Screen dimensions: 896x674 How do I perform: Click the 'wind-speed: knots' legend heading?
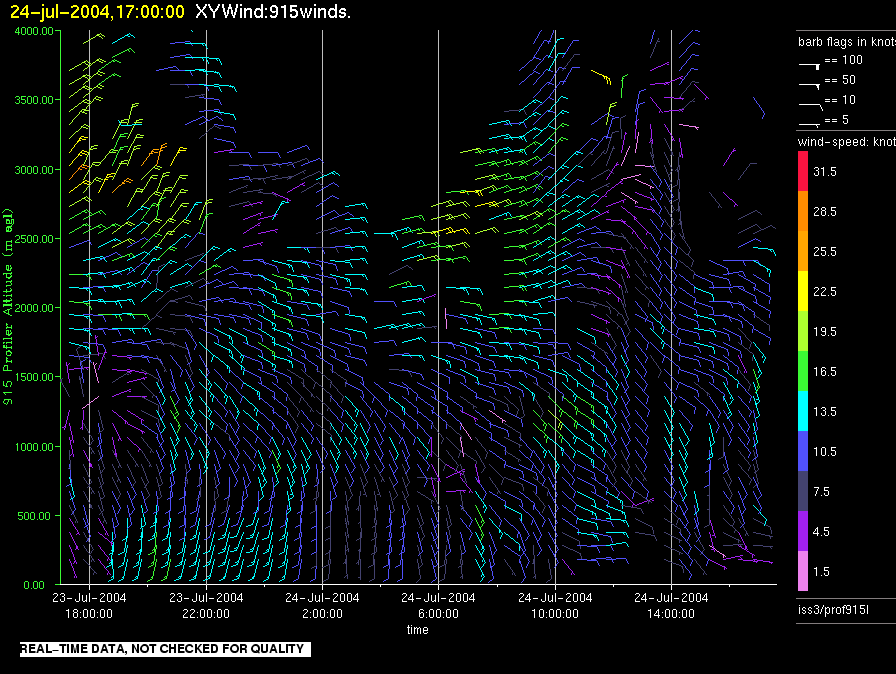click(847, 141)
